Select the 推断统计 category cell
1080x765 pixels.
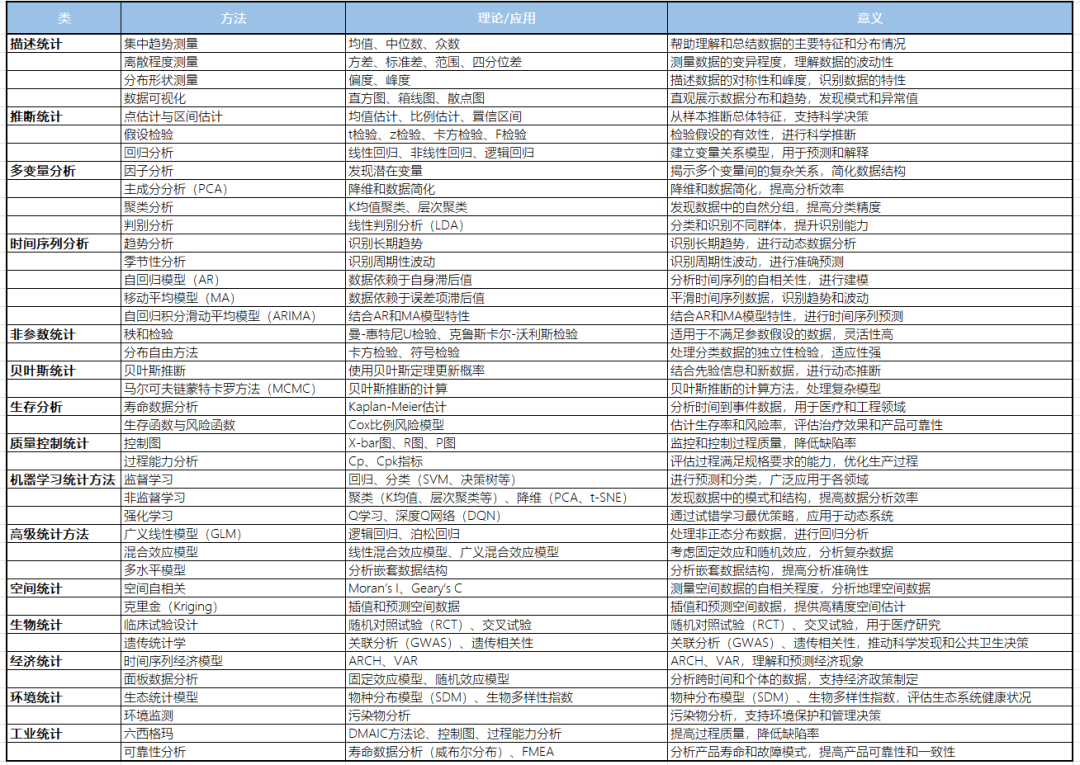tap(63, 116)
